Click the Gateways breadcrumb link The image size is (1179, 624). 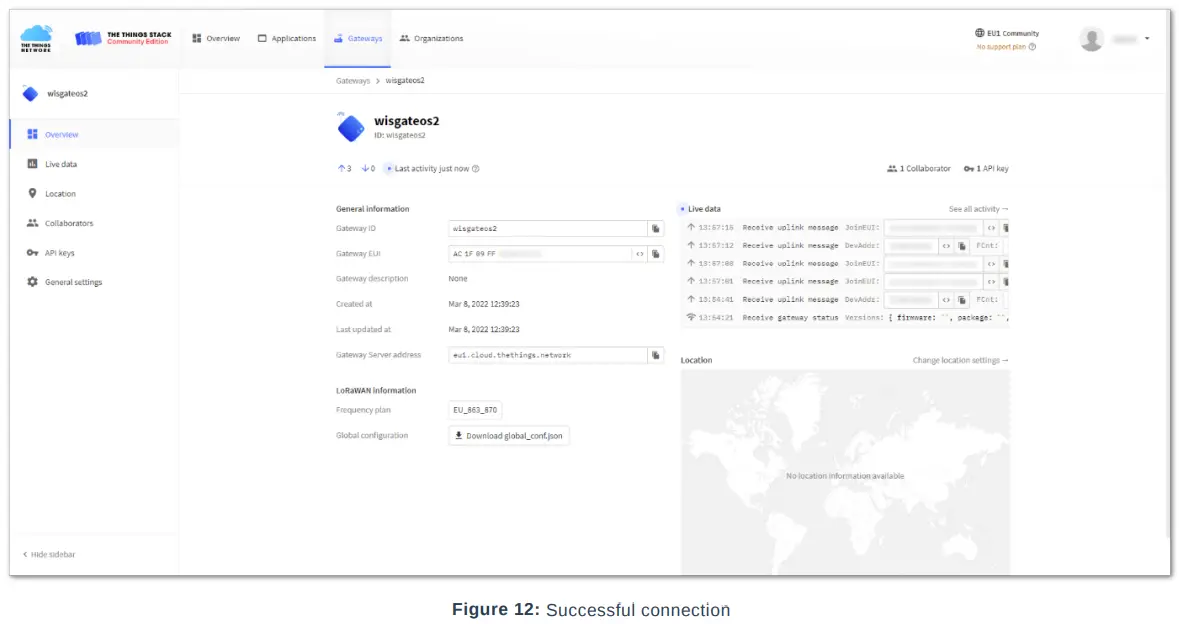click(x=352, y=81)
